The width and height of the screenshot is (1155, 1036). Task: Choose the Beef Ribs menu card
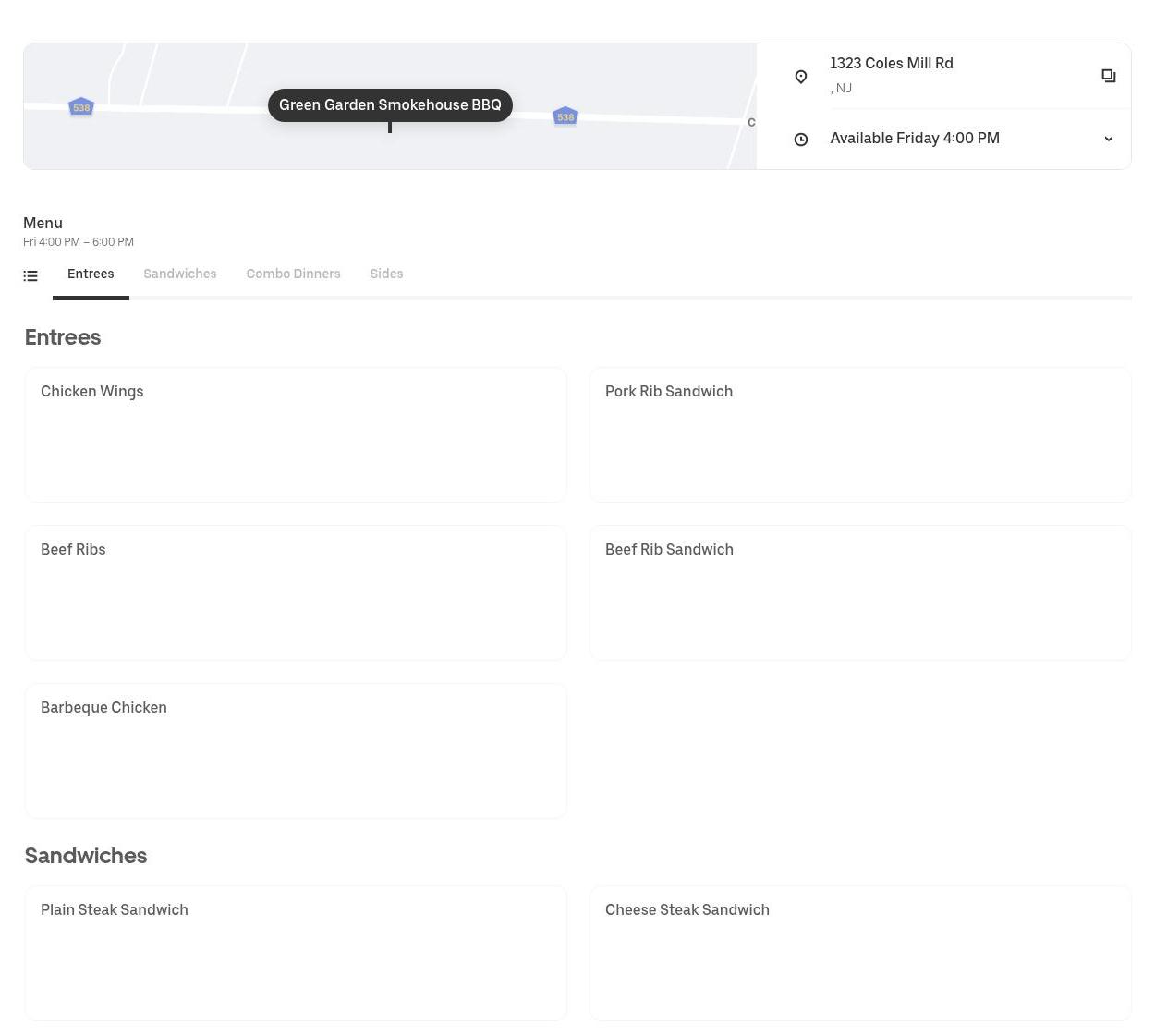pyautogui.click(x=296, y=592)
